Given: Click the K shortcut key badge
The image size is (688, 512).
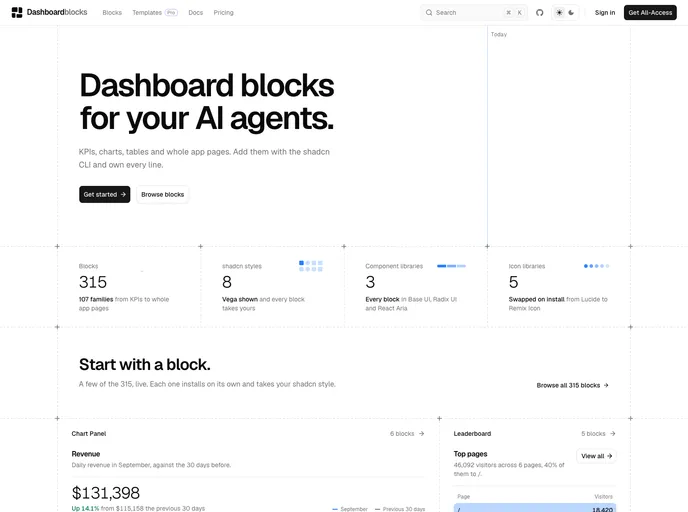Looking at the screenshot, I should tap(520, 13).
